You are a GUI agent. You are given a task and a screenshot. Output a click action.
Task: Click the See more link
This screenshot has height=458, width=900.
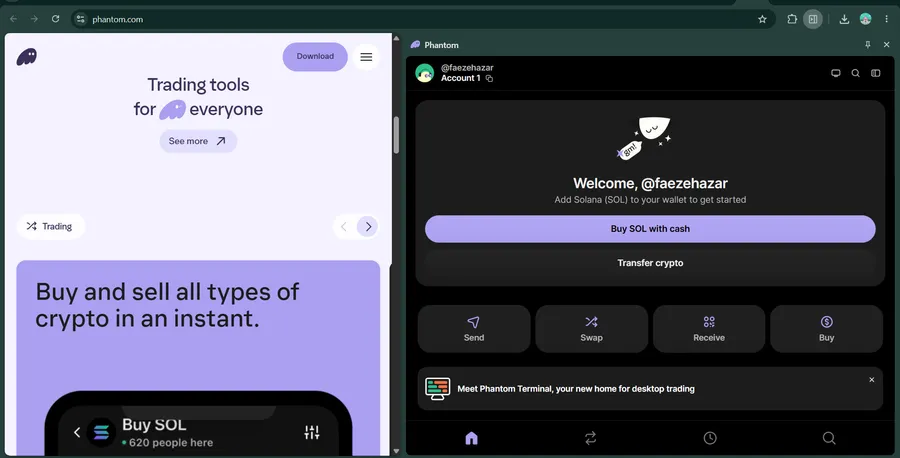click(x=198, y=141)
